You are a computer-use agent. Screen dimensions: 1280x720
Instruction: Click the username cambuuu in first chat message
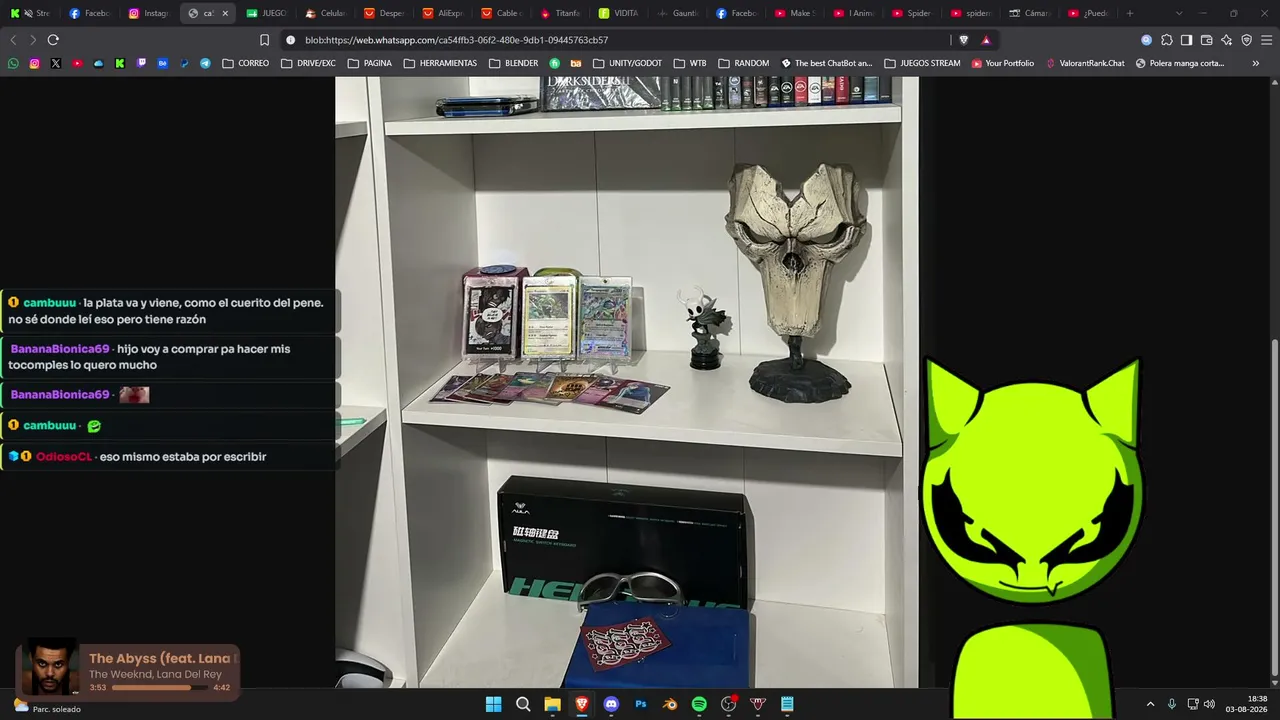pyautogui.click(x=50, y=302)
